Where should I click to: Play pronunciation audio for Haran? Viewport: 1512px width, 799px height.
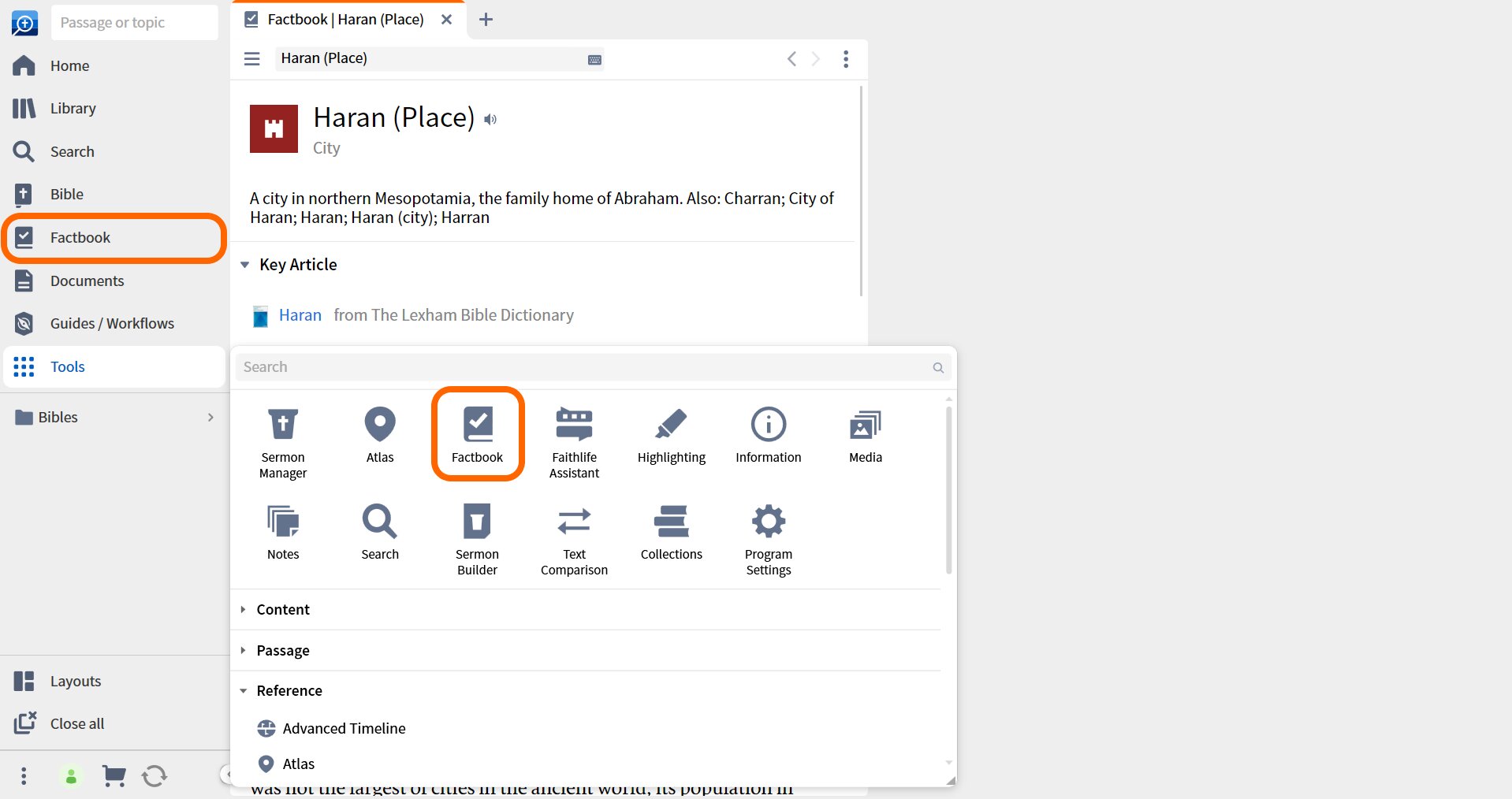pos(490,120)
